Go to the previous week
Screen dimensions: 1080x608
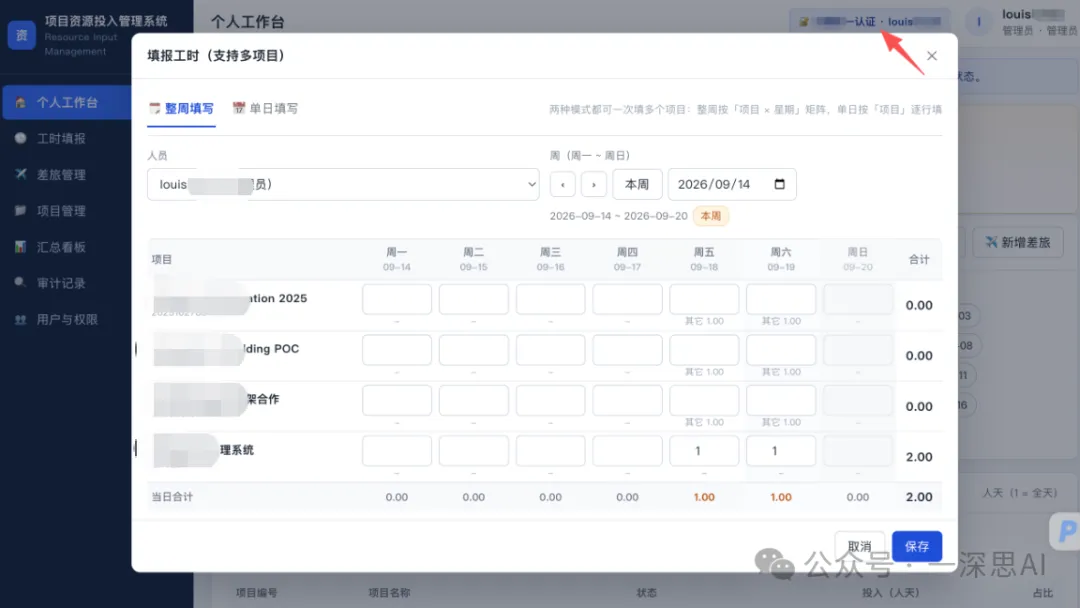pyautogui.click(x=563, y=185)
